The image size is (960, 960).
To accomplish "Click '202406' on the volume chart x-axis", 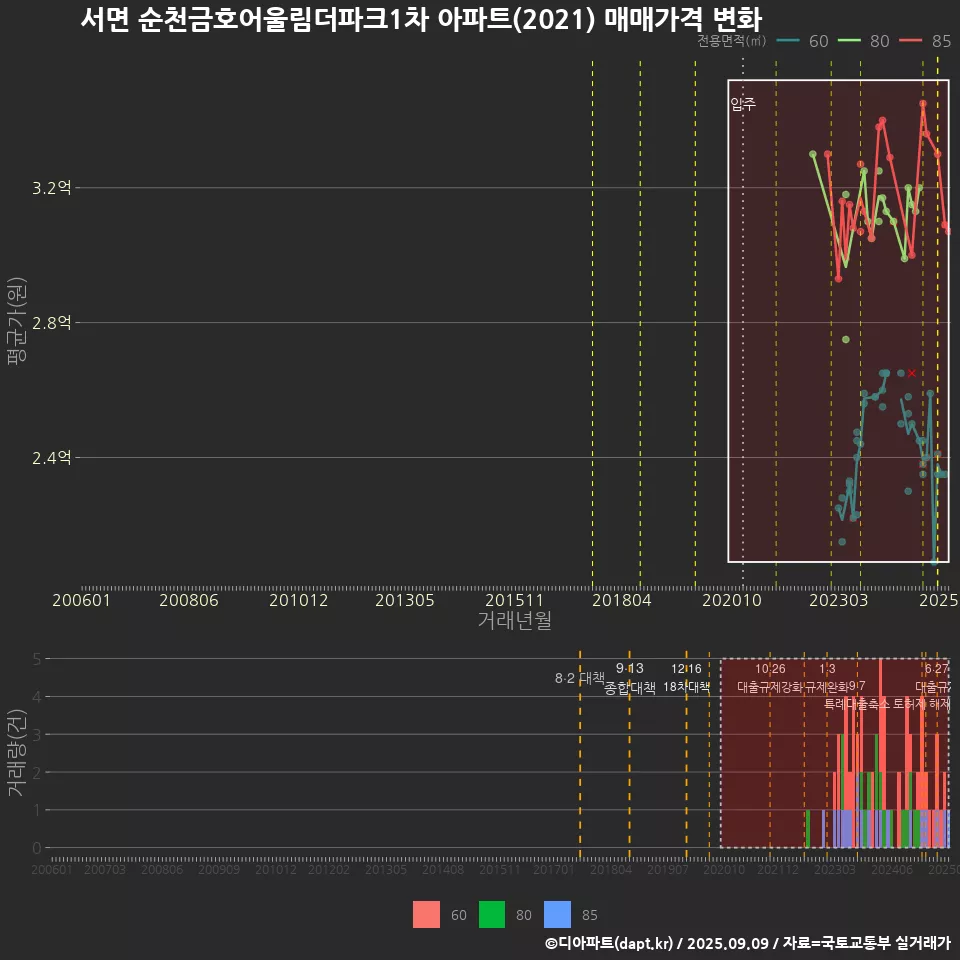I will (892, 869).
